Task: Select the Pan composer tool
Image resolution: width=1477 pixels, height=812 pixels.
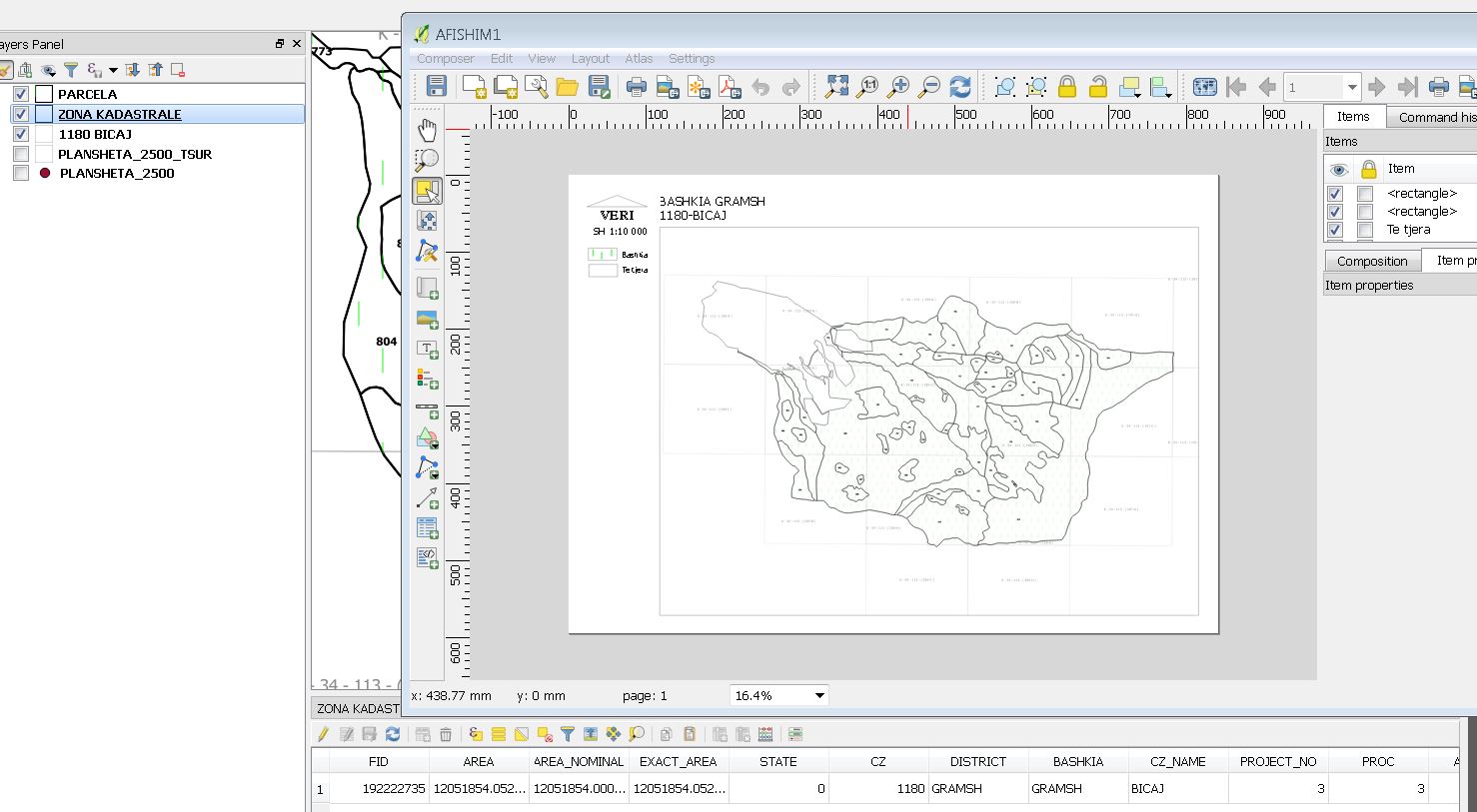Action: (427, 130)
